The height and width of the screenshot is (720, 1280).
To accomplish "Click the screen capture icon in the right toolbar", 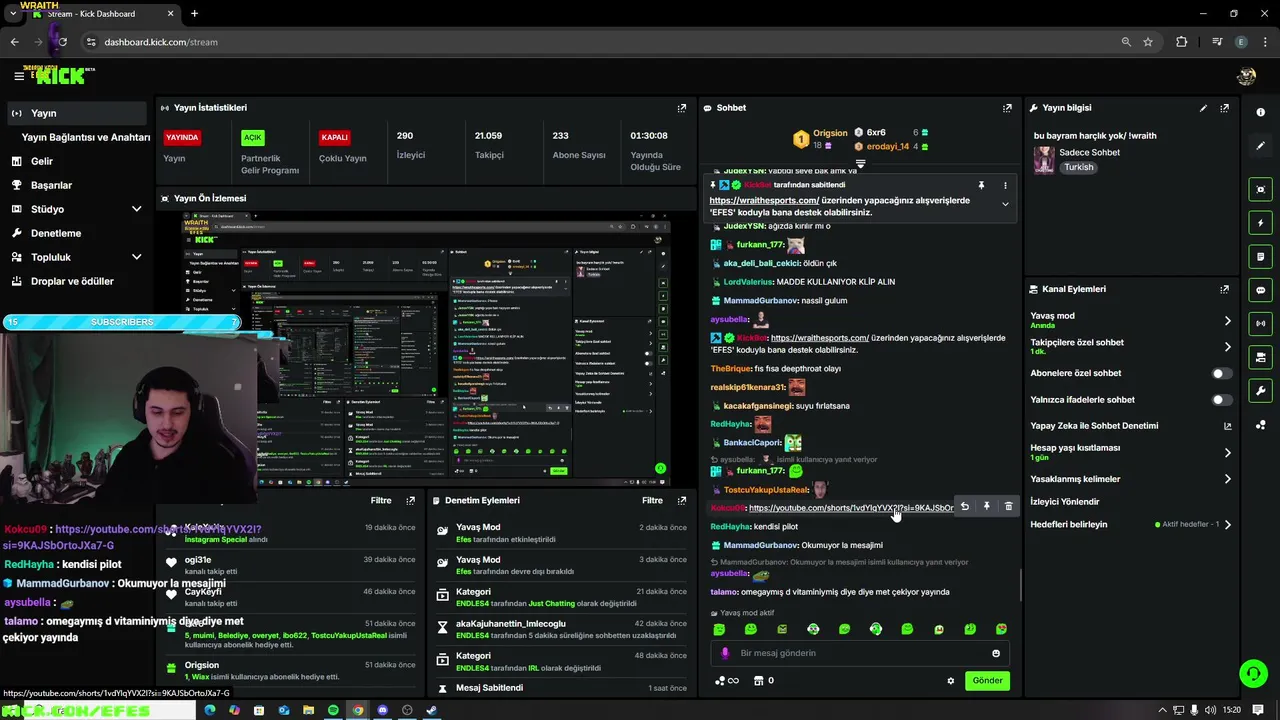I will click(x=1260, y=189).
